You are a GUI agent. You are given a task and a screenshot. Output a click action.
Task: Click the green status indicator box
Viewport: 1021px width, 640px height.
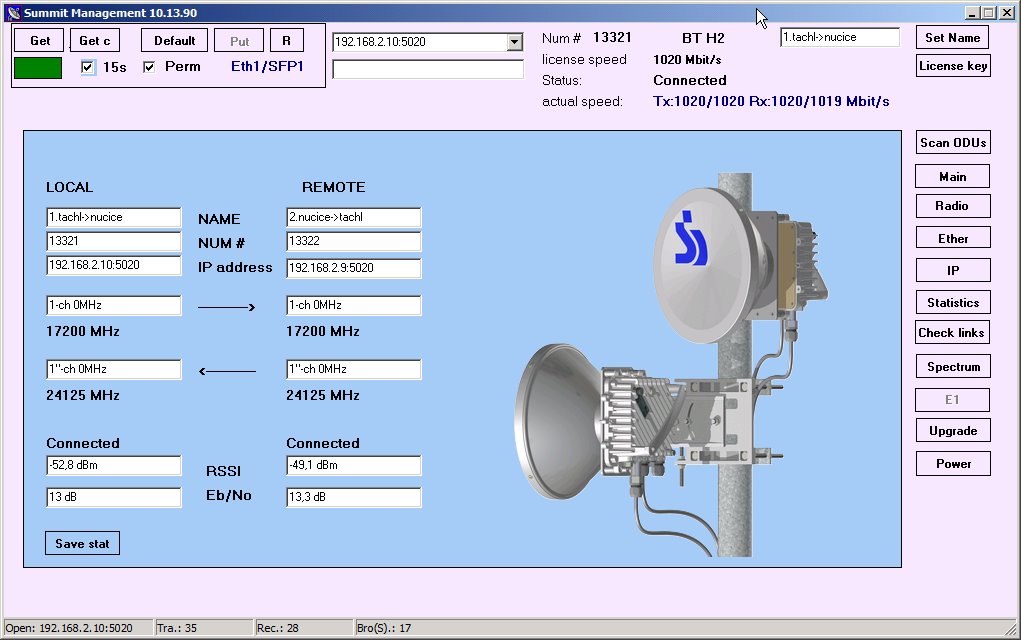tap(38, 68)
